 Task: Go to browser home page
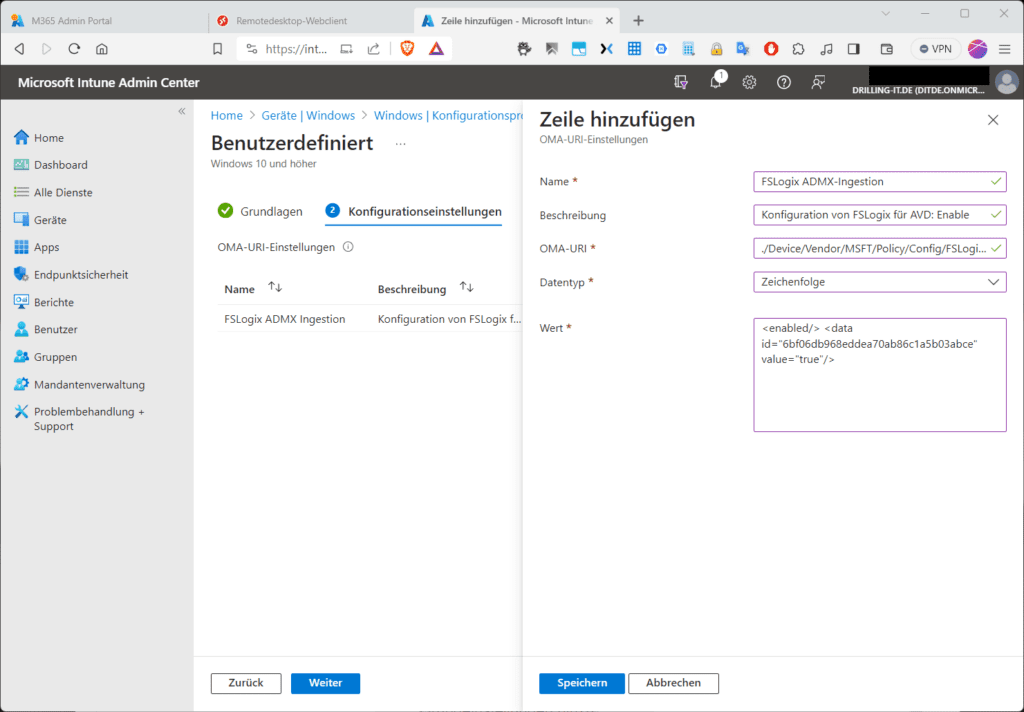(x=102, y=49)
